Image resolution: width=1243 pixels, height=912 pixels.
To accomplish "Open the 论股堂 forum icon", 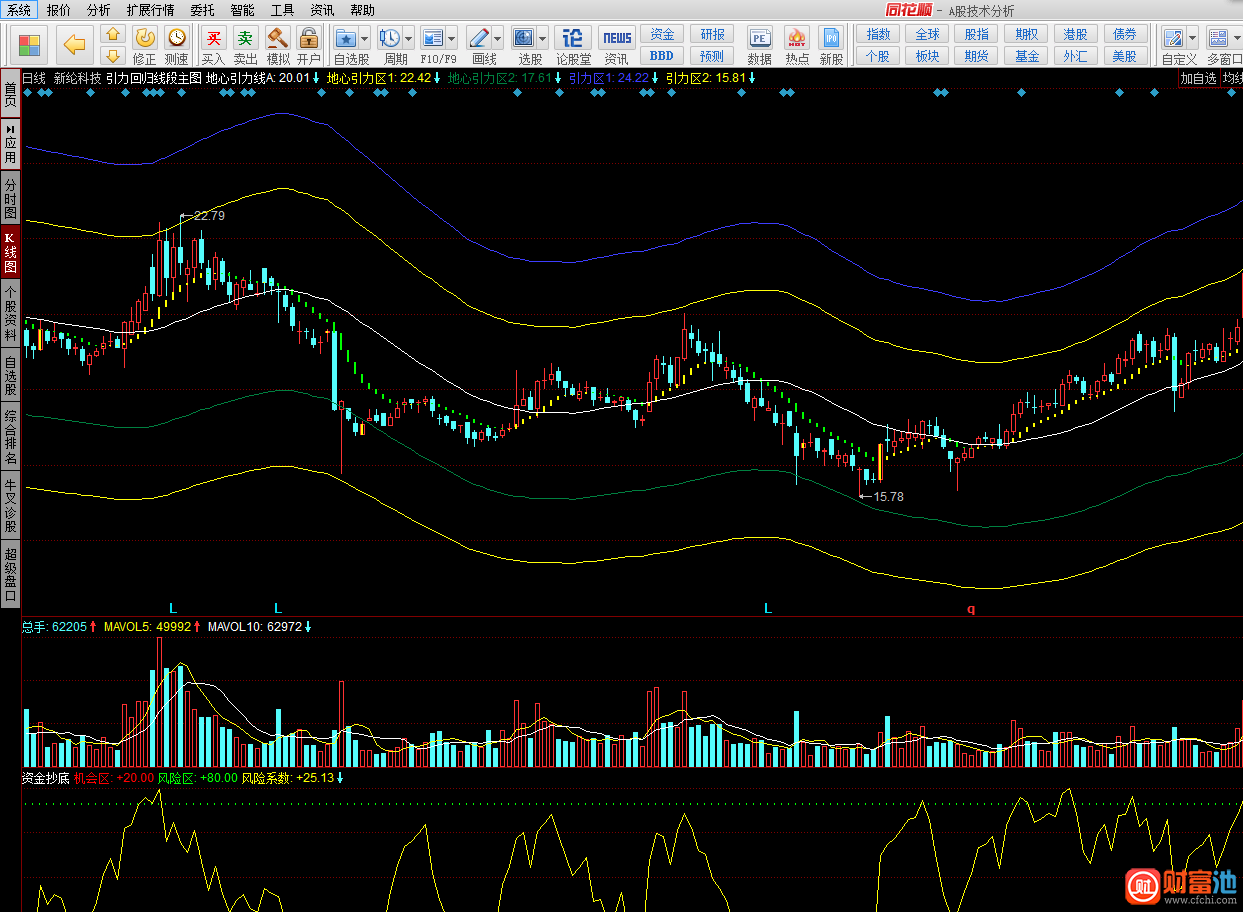I will tap(573, 38).
